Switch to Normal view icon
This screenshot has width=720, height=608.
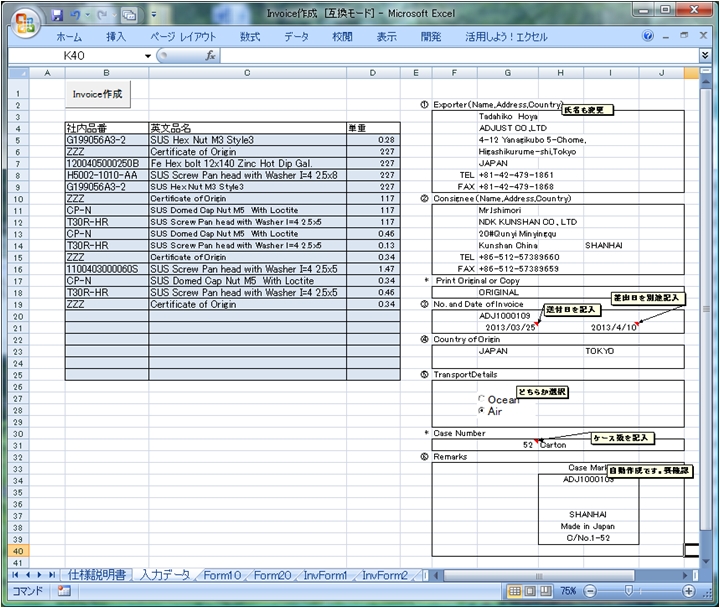tap(514, 591)
